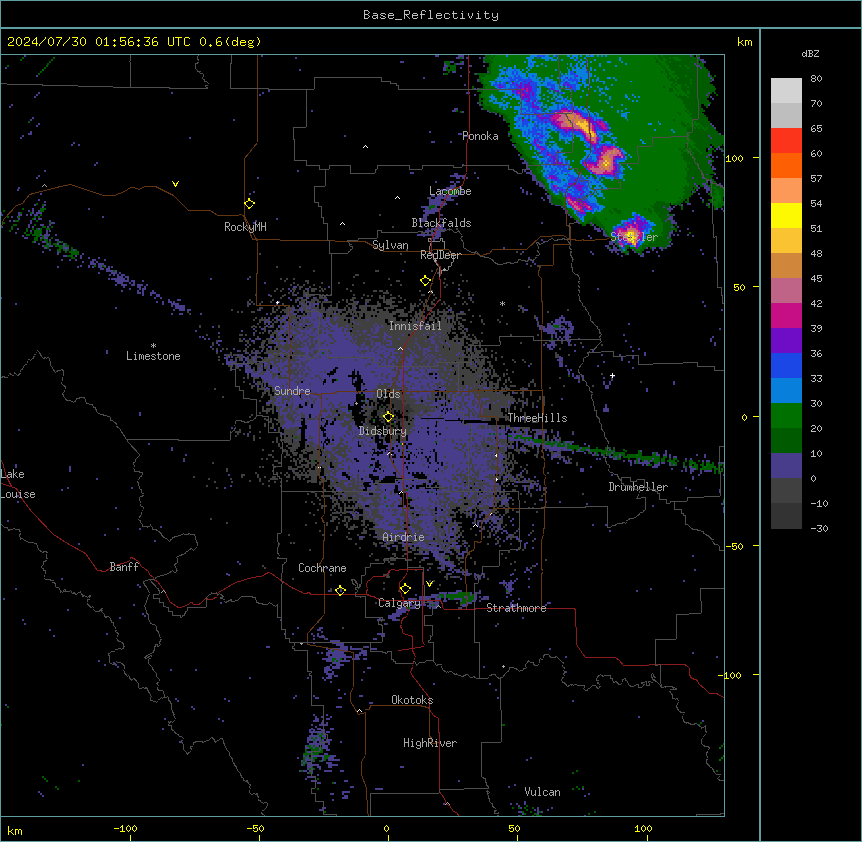Select the -100 tick label on horizontal axis
This screenshot has width=862, height=842.
[125, 828]
